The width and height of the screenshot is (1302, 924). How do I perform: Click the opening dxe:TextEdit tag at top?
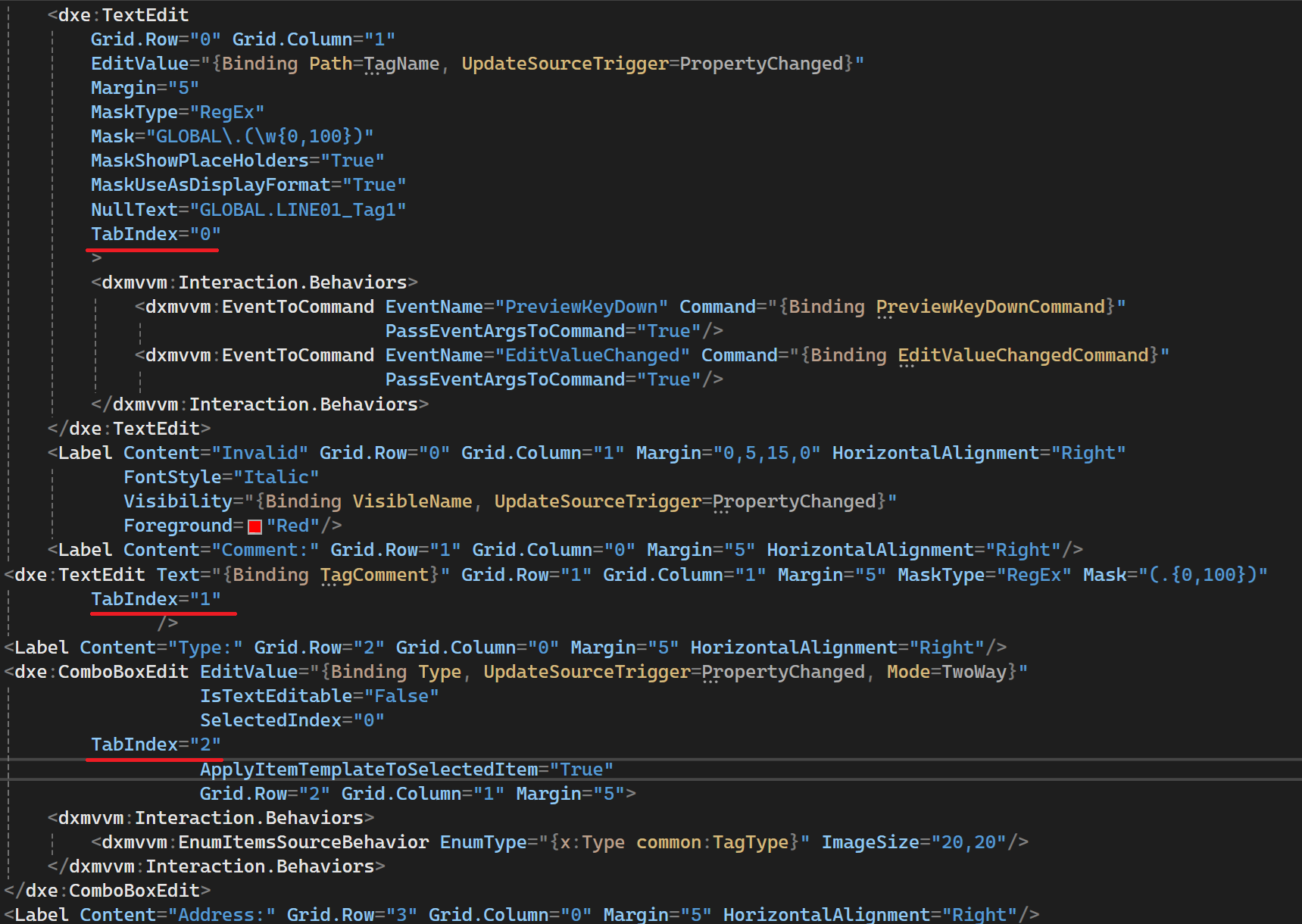tap(118, 15)
